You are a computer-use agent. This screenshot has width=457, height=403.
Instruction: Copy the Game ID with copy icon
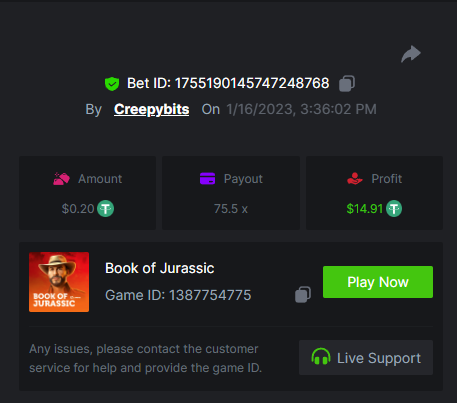(303, 295)
